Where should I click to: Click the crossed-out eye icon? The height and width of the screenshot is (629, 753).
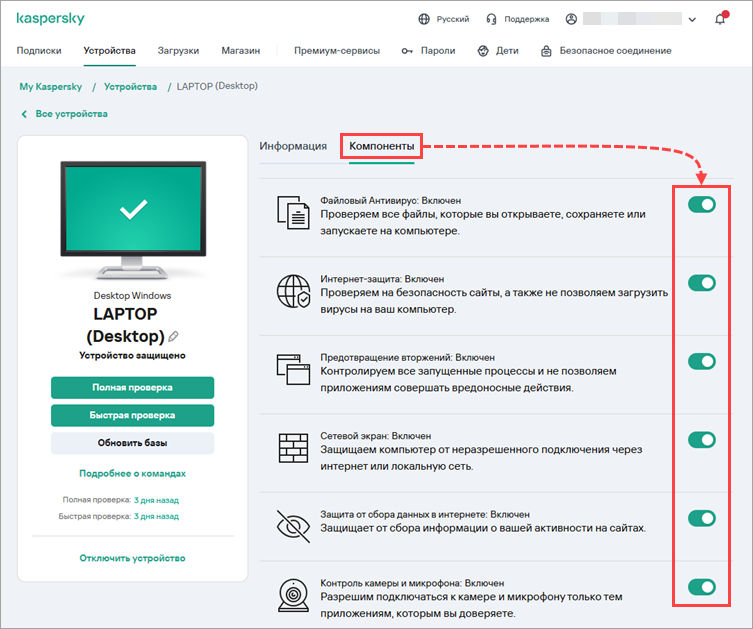tap(293, 526)
